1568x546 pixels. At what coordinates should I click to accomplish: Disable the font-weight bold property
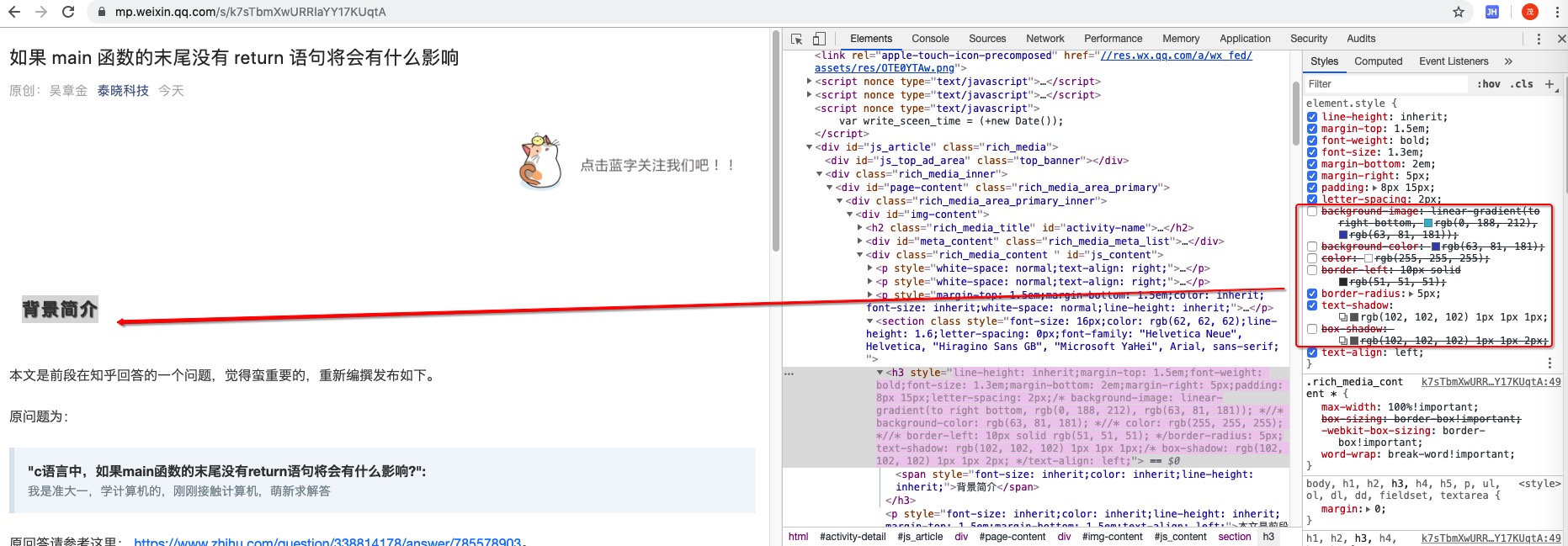point(1312,140)
